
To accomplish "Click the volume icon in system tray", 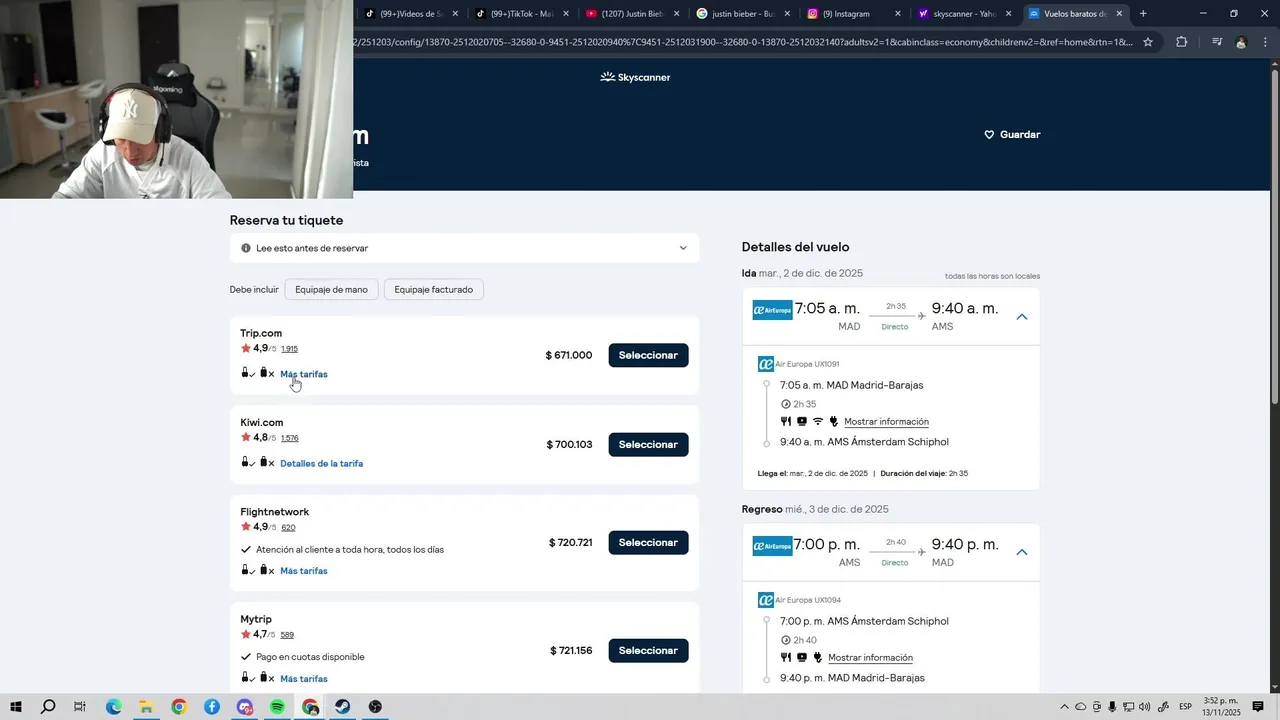I will [1144, 707].
